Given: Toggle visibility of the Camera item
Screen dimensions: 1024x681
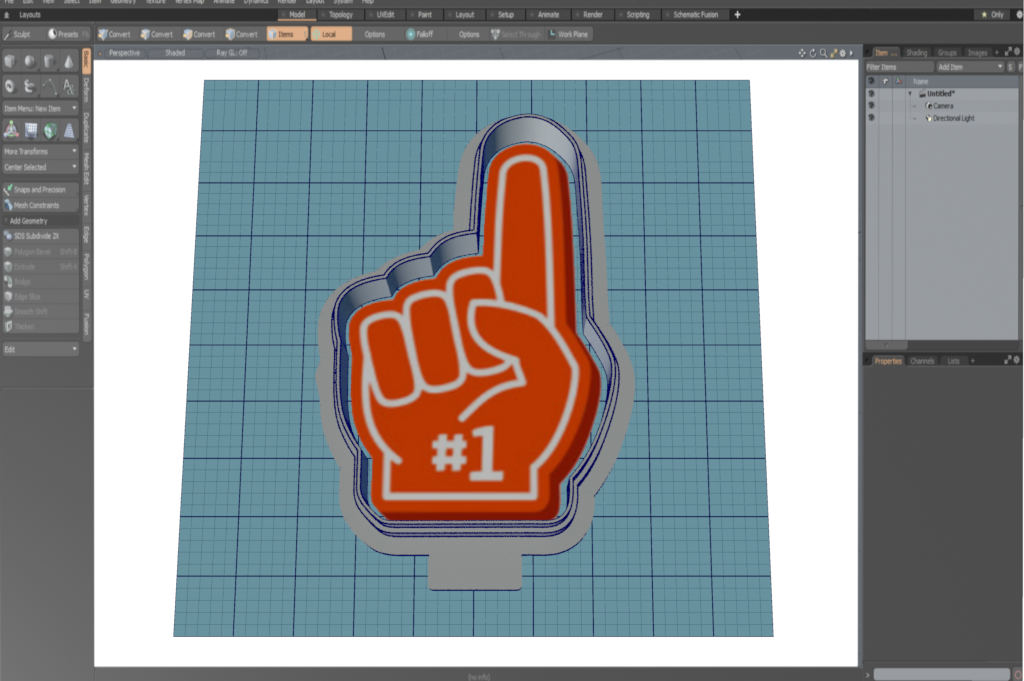Looking at the screenshot, I should [871, 105].
